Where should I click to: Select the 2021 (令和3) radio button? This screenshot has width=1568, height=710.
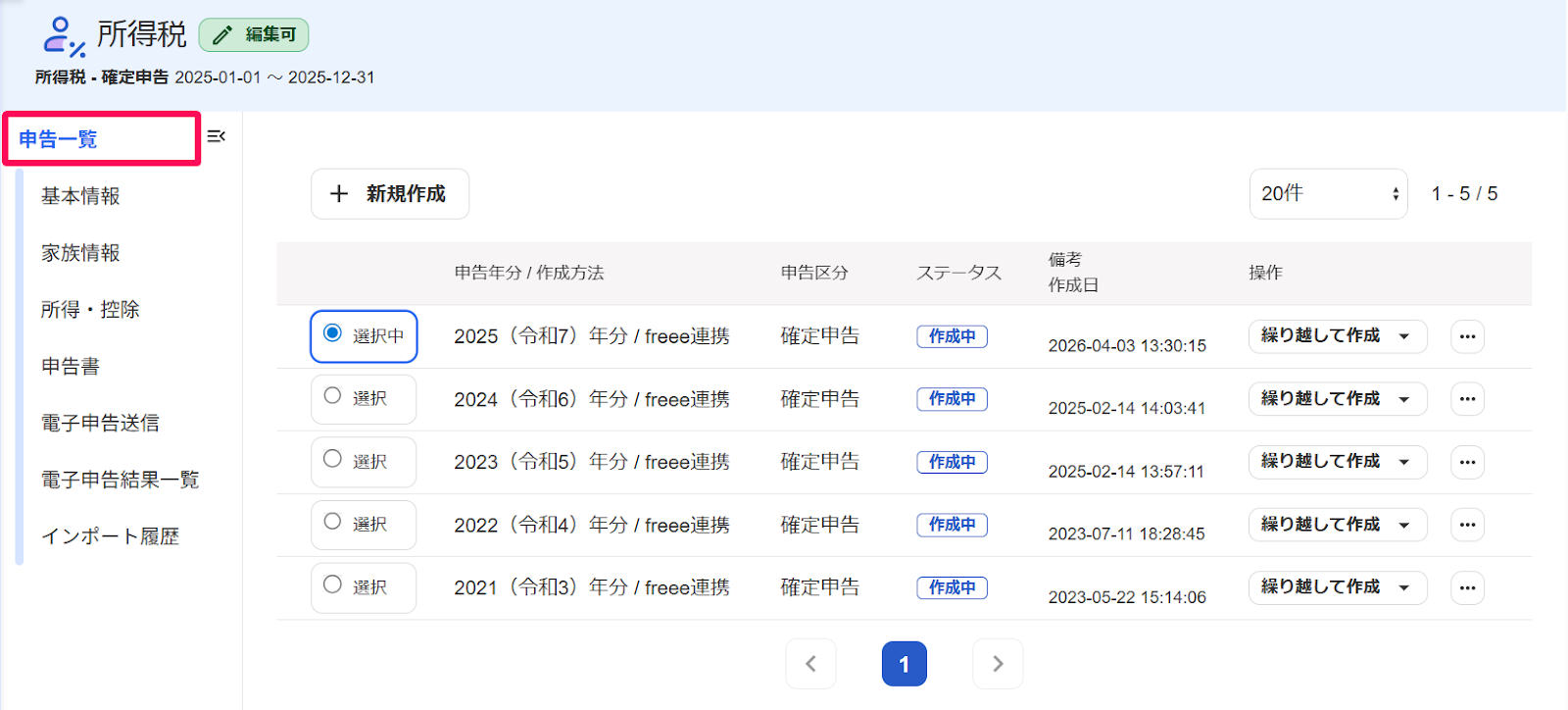[x=333, y=583]
